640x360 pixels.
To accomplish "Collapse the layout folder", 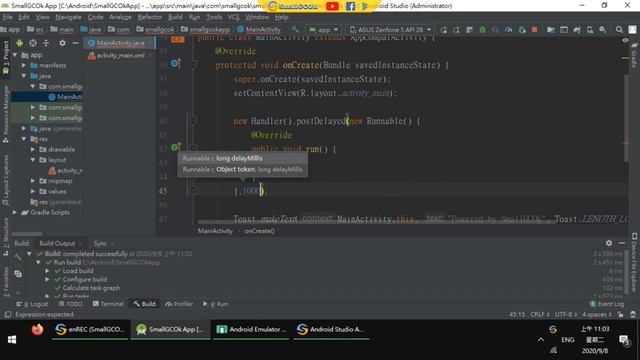I will pos(33,160).
